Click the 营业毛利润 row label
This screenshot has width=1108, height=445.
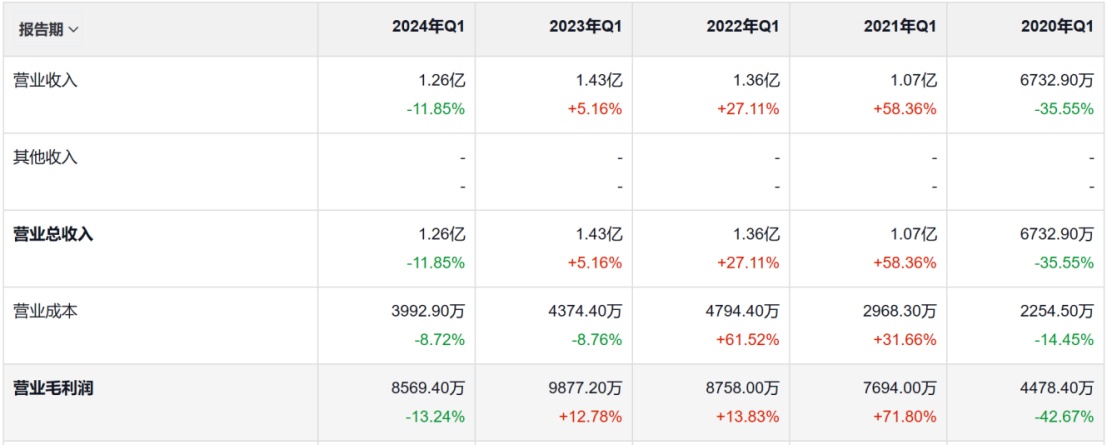53,389
